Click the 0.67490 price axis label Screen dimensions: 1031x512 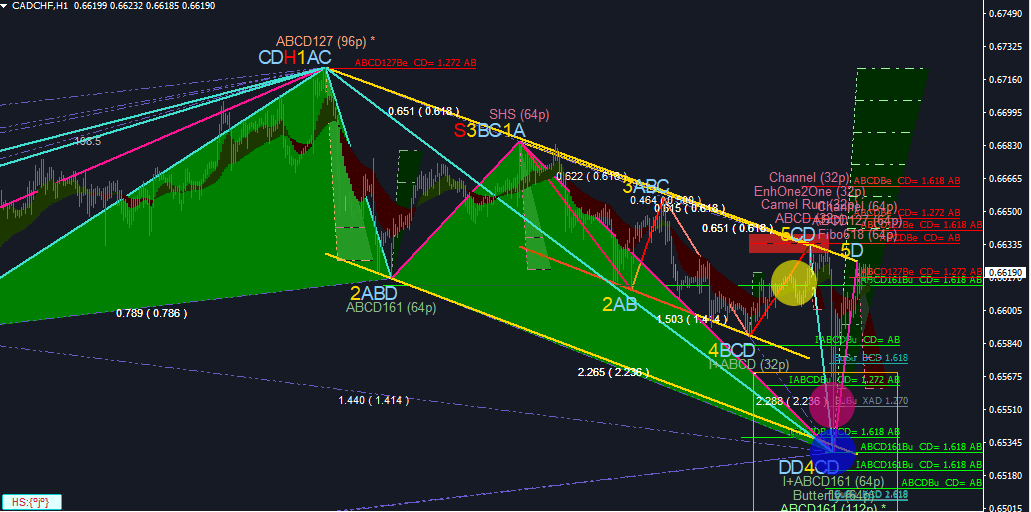coord(1006,14)
